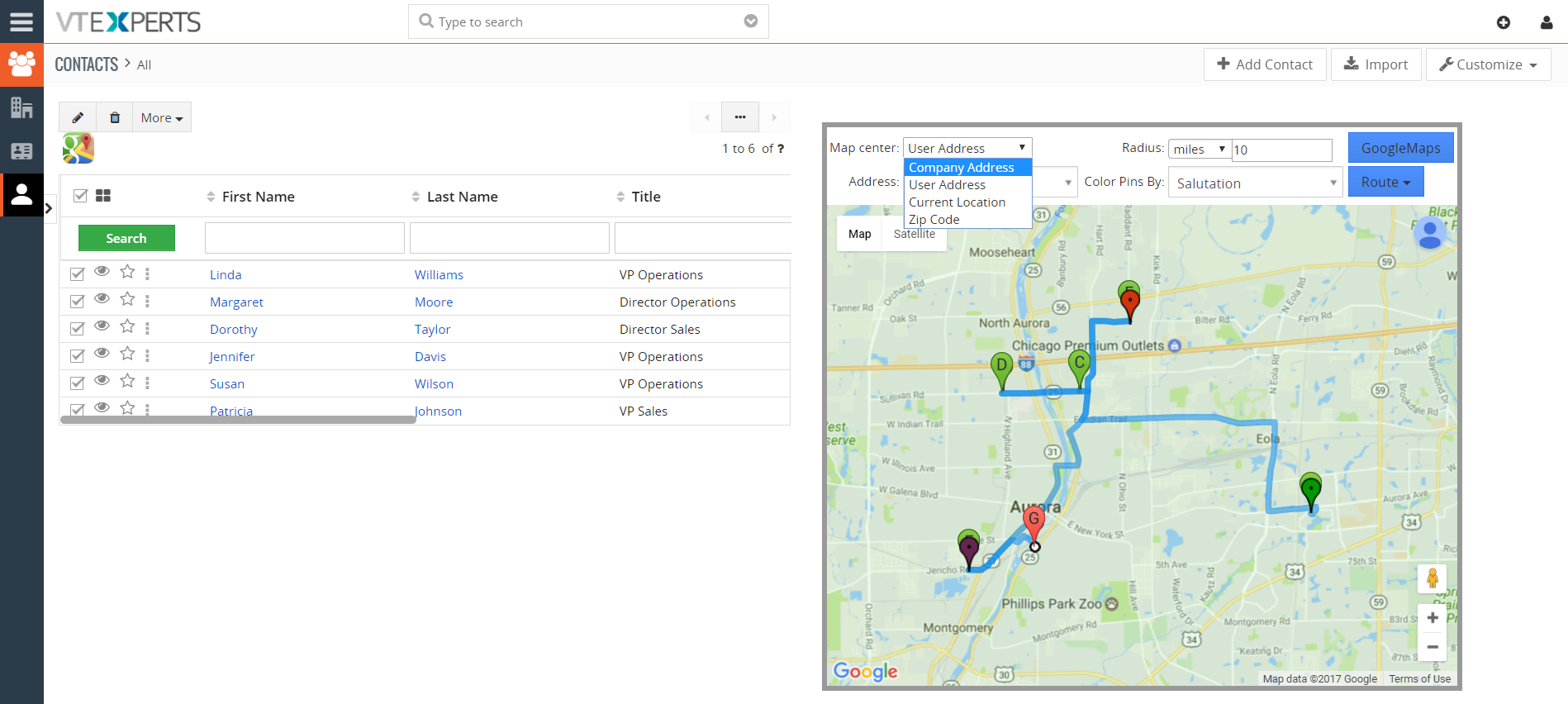Click the Add Contact button
The image size is (1568, 704).
tap(1265, 64)
